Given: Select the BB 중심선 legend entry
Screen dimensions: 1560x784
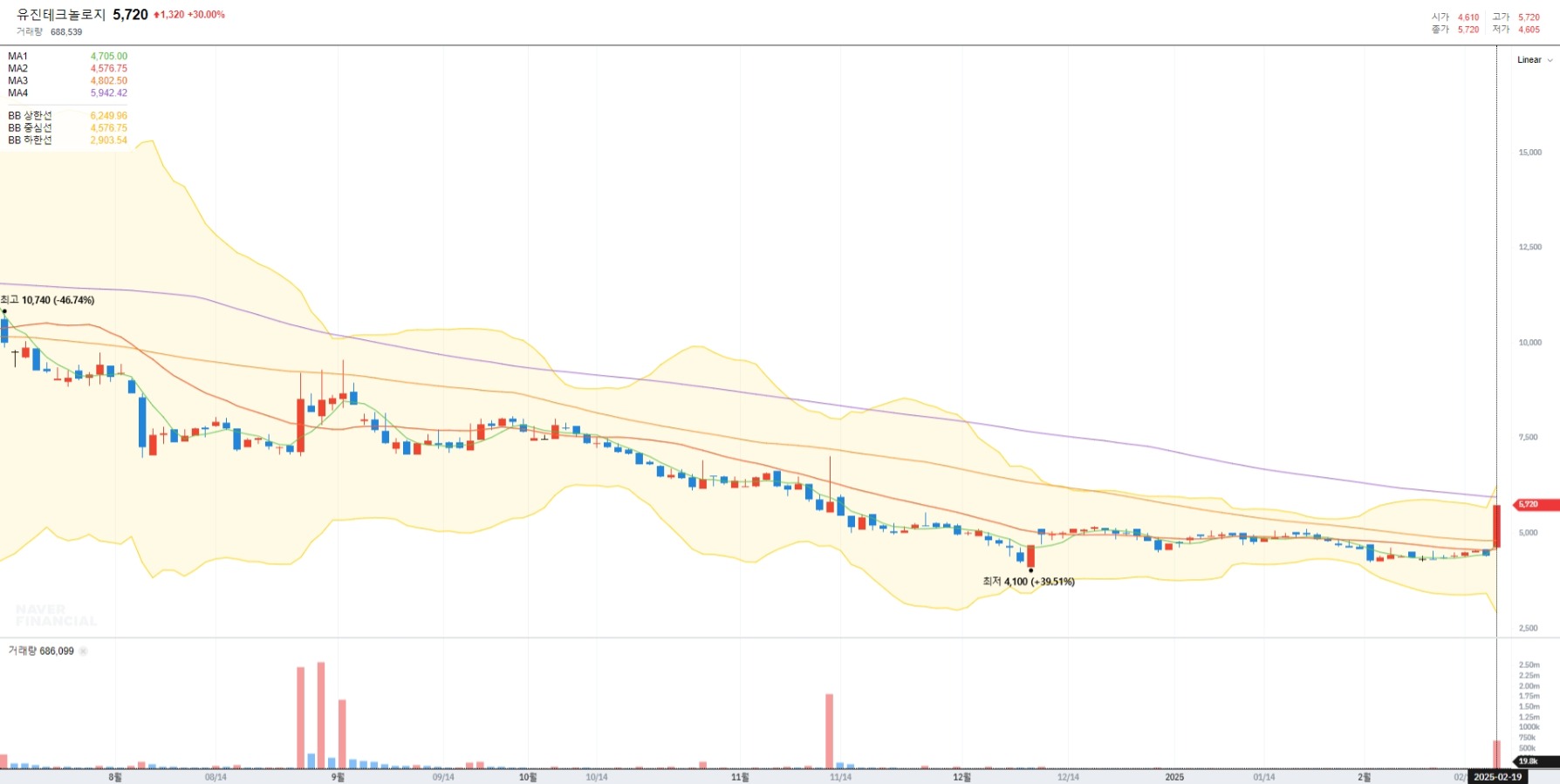Looking at the screenshot, I should (x=31, y=127).
